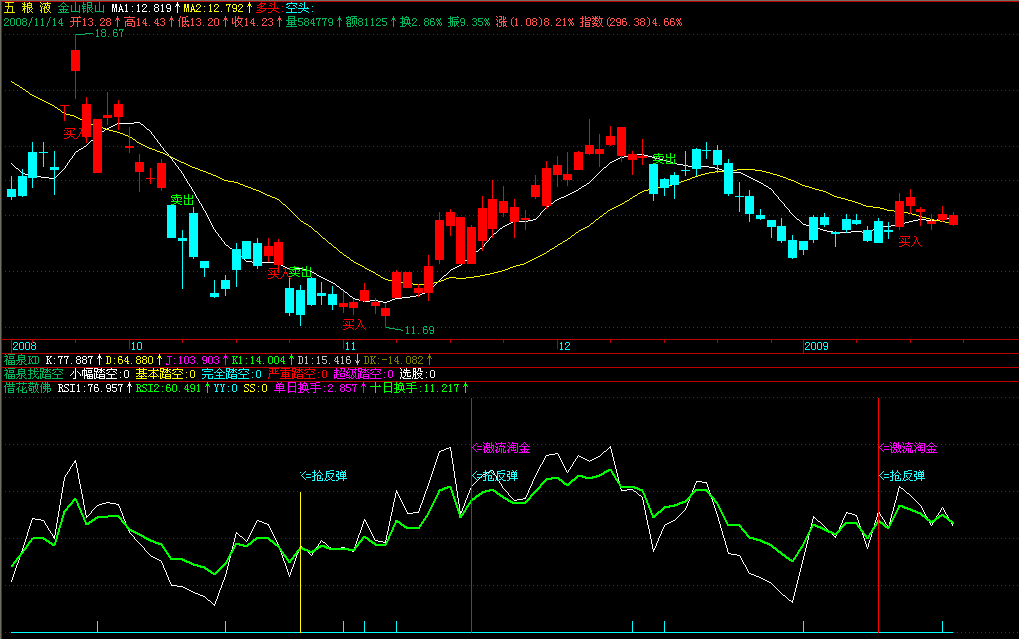Click the 激流淘金 label in January 2009
Viewport: 1019px width, 639px height.
tap(908, 448)
